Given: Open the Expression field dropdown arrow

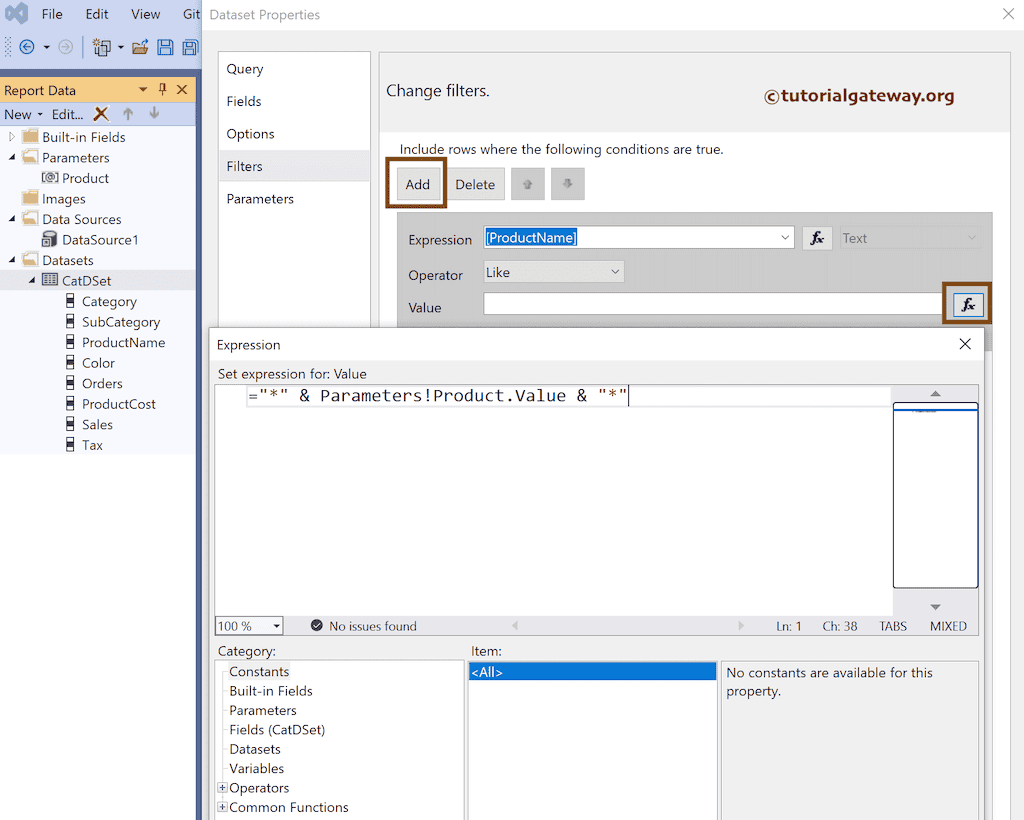Looking at the screenshot, I should (783, 238).
